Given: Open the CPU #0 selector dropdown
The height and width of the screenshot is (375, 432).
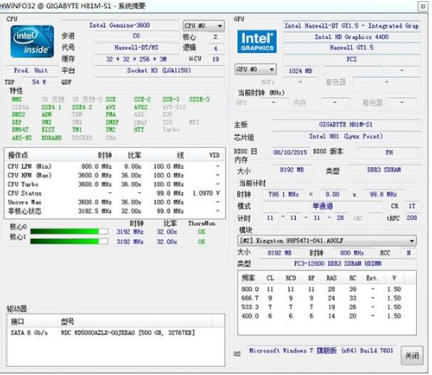Looking at the screenshot, I should pos(203,26).
